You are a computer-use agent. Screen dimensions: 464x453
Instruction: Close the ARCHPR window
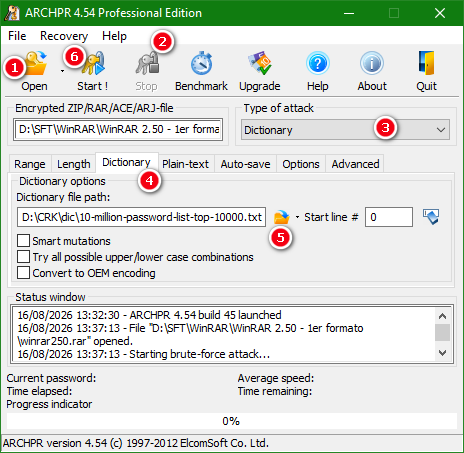[440, 13]
